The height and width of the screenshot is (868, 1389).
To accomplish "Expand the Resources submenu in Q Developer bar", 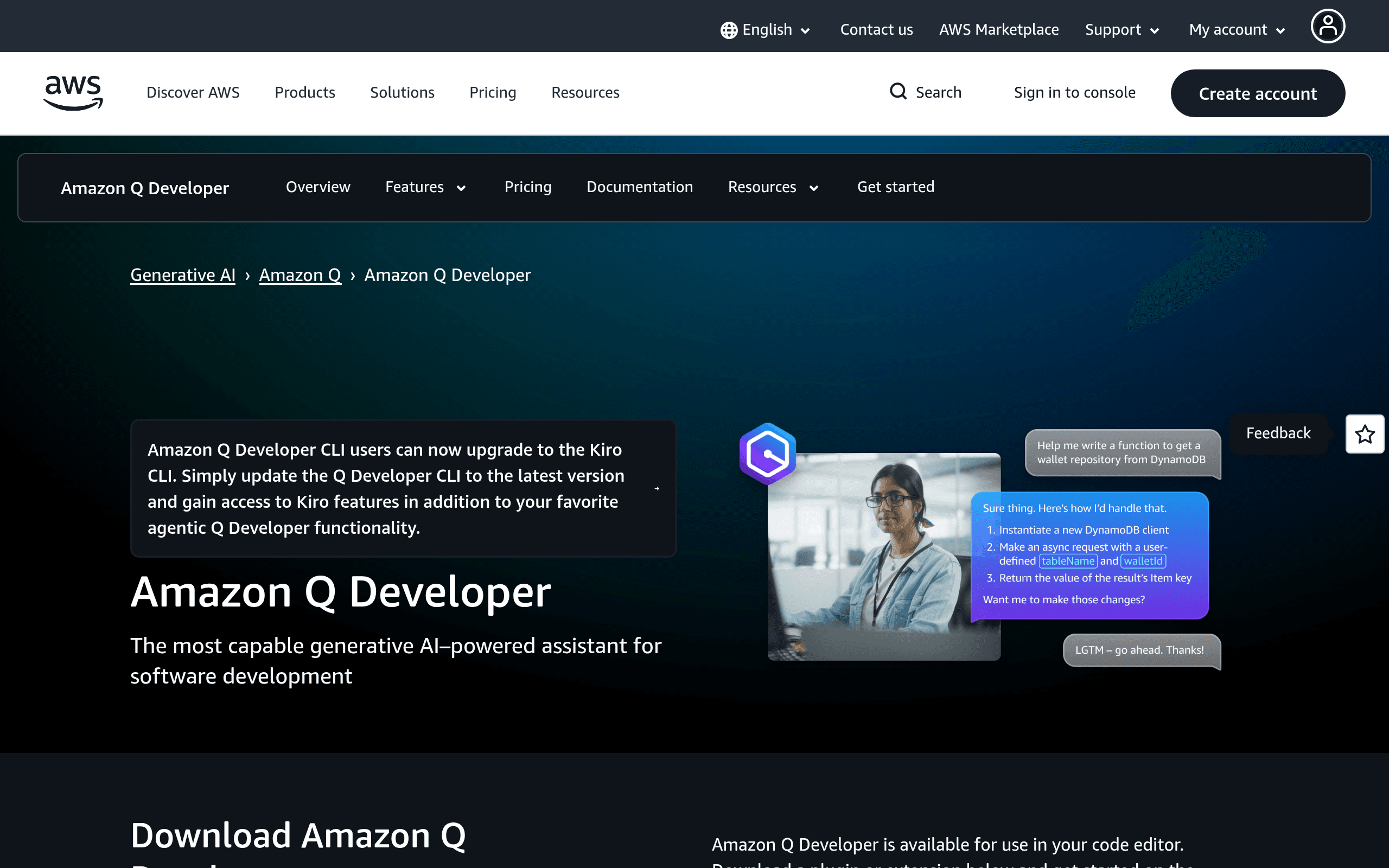I will click(773, 187).
